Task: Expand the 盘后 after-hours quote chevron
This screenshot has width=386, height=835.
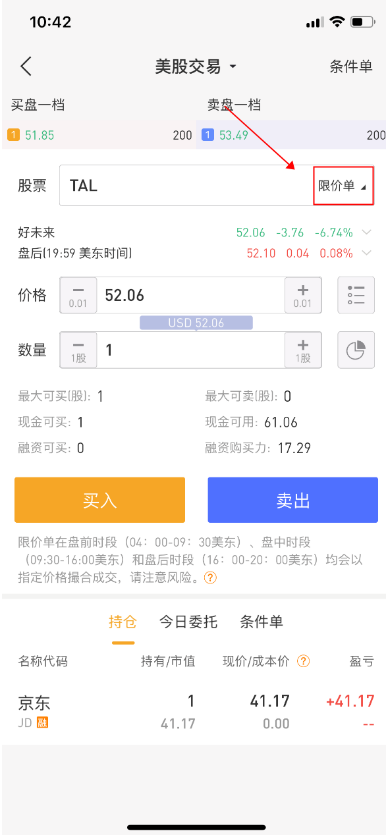Action: pos(366,253)
